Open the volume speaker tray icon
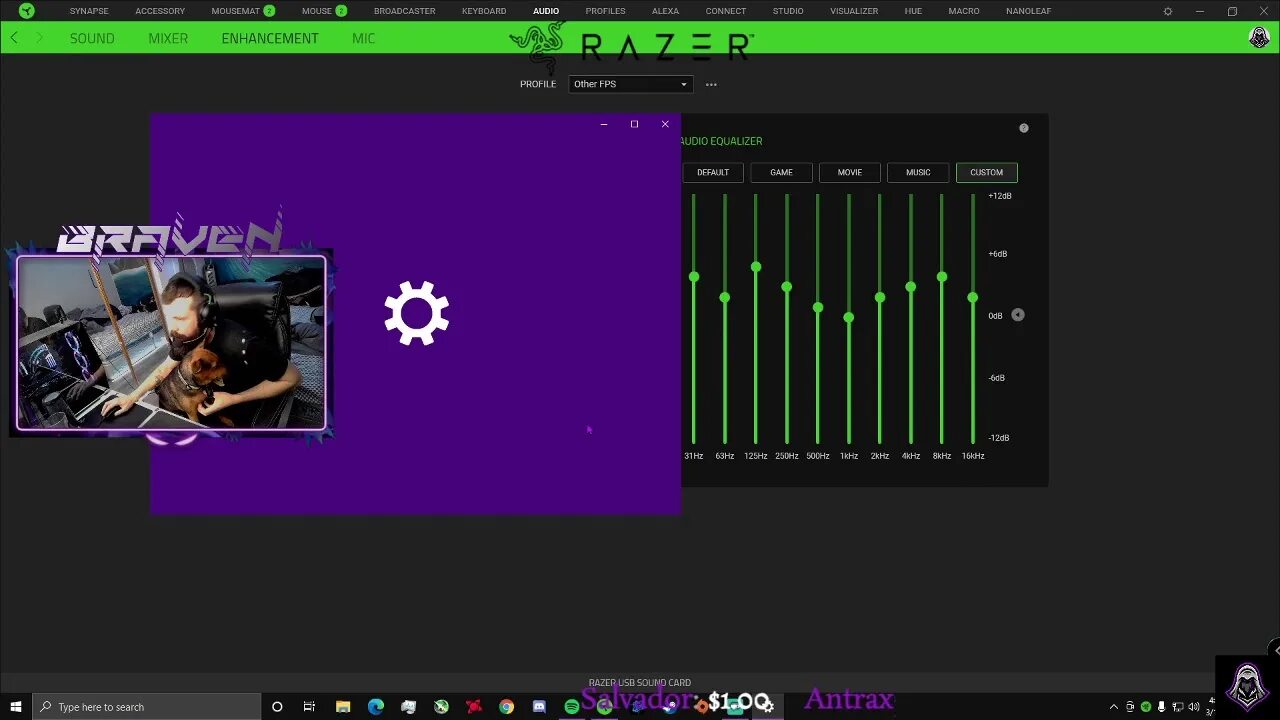This screenshot has height=720, width=1280. [1193, 707]
